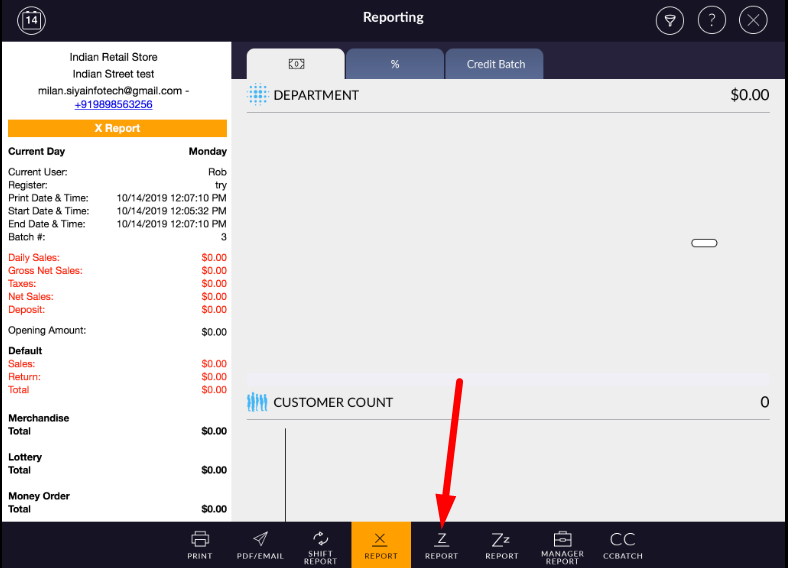Open the ZZ Report

coord(501,544)
